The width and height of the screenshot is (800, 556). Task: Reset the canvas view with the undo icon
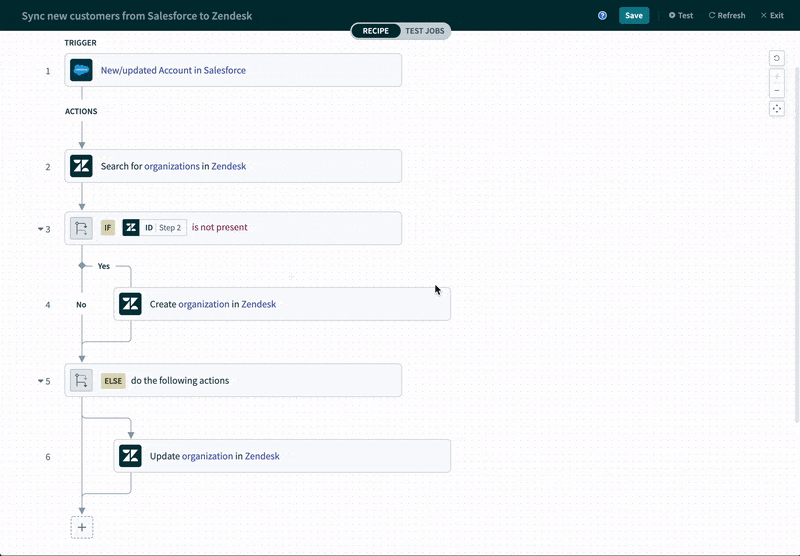click(x=777, y=58)
